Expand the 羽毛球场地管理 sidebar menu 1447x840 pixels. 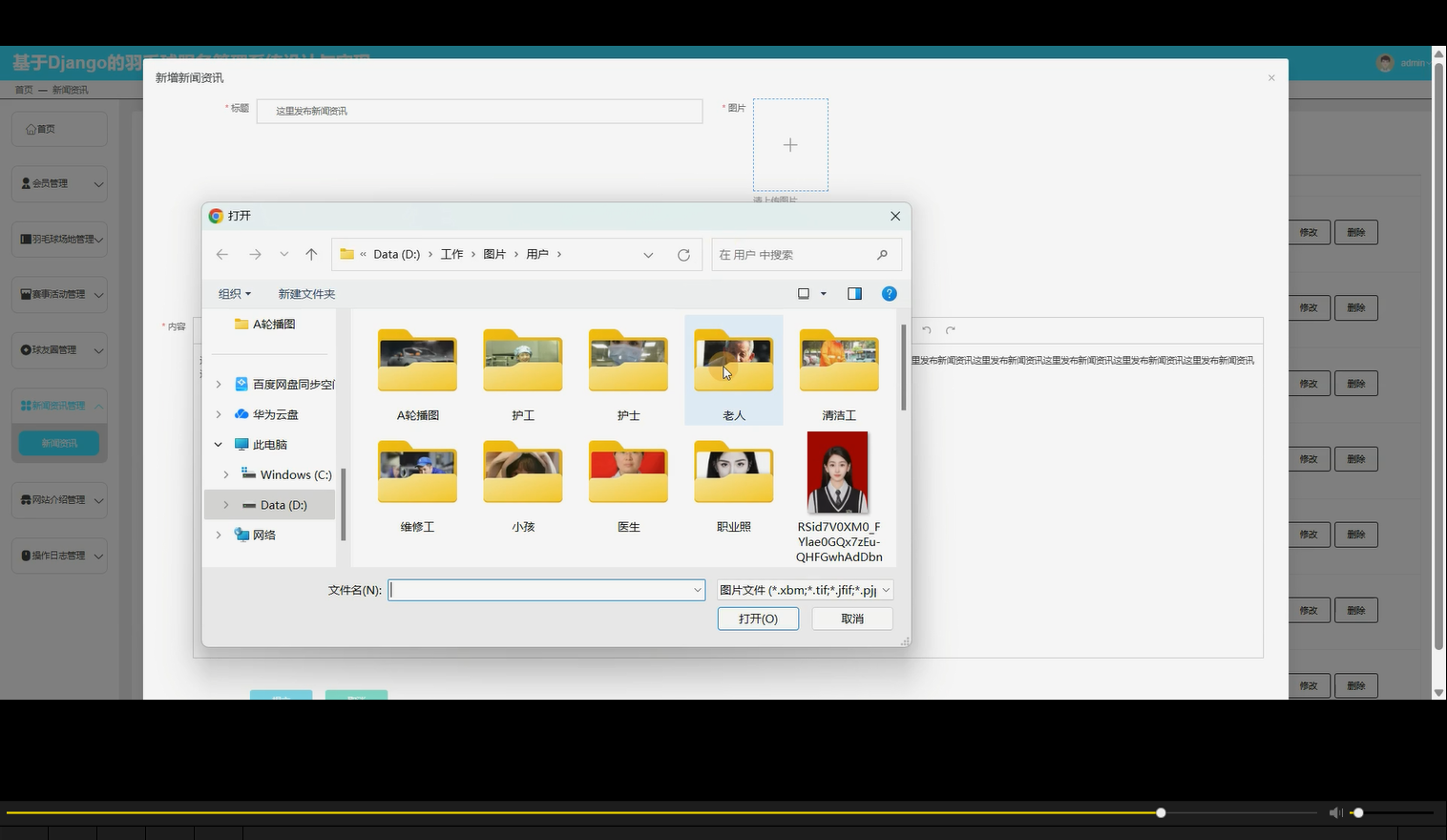click(x=59, y=239)
